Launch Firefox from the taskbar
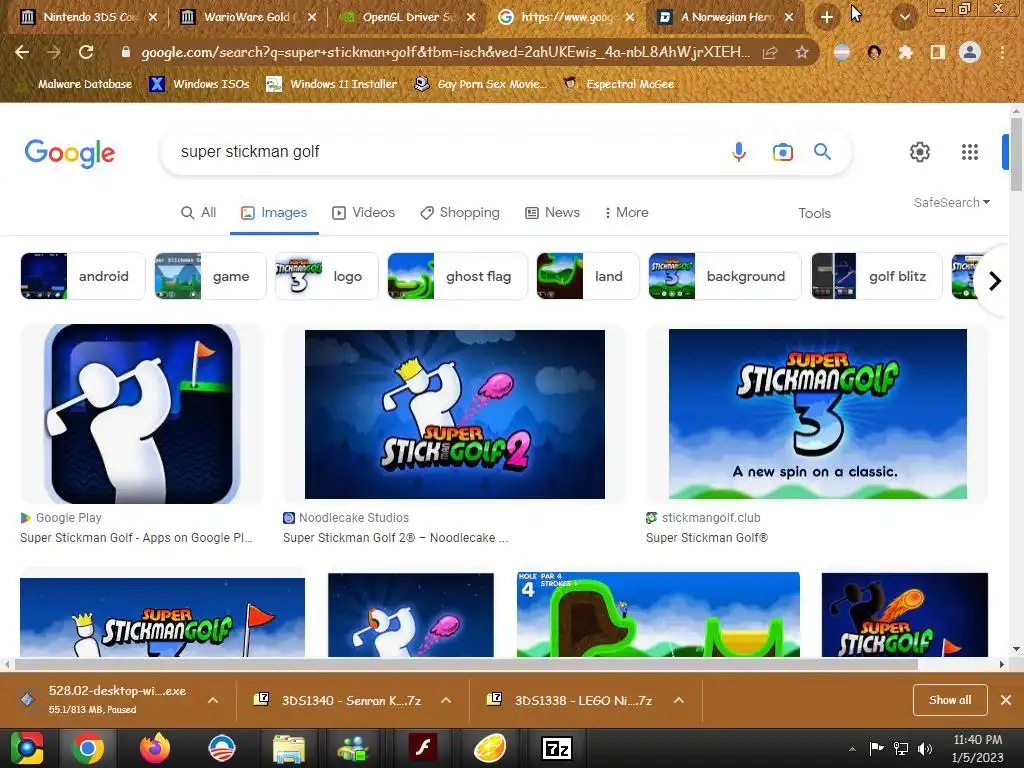This screenshot has height=768, width=1024. 155,748
